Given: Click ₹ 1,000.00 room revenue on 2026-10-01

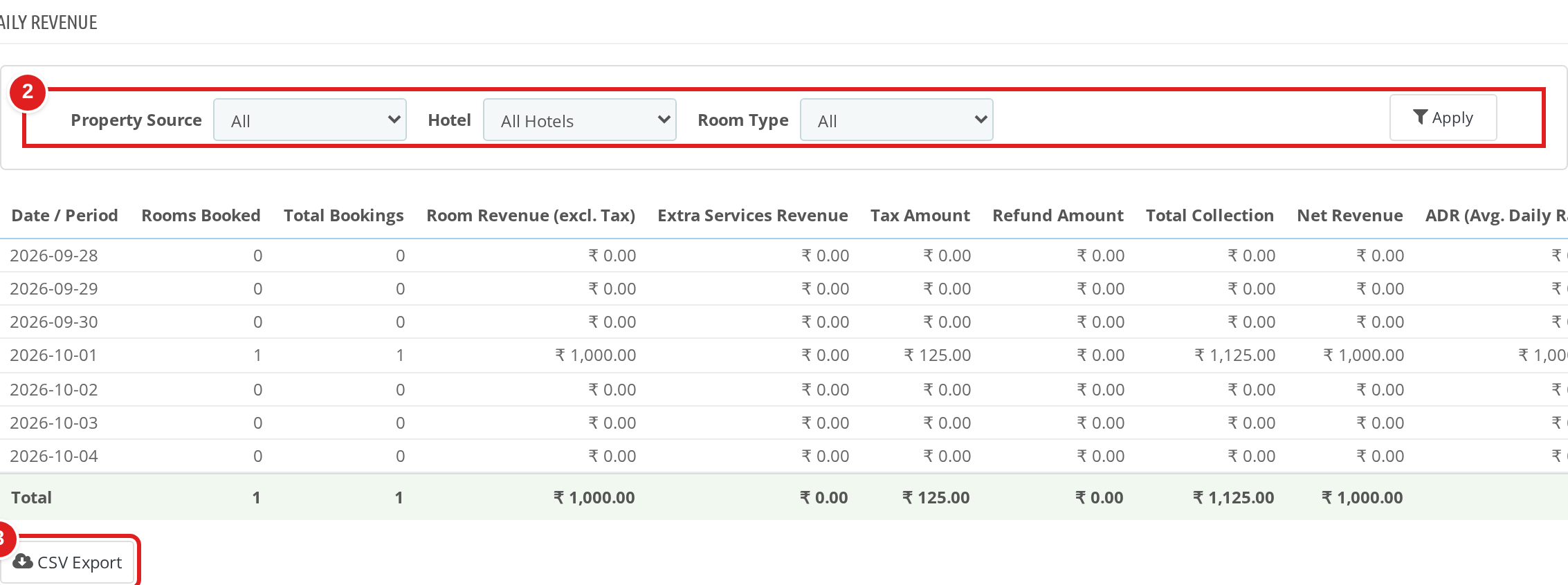Looking at the screenshot, I should point(596,355).
